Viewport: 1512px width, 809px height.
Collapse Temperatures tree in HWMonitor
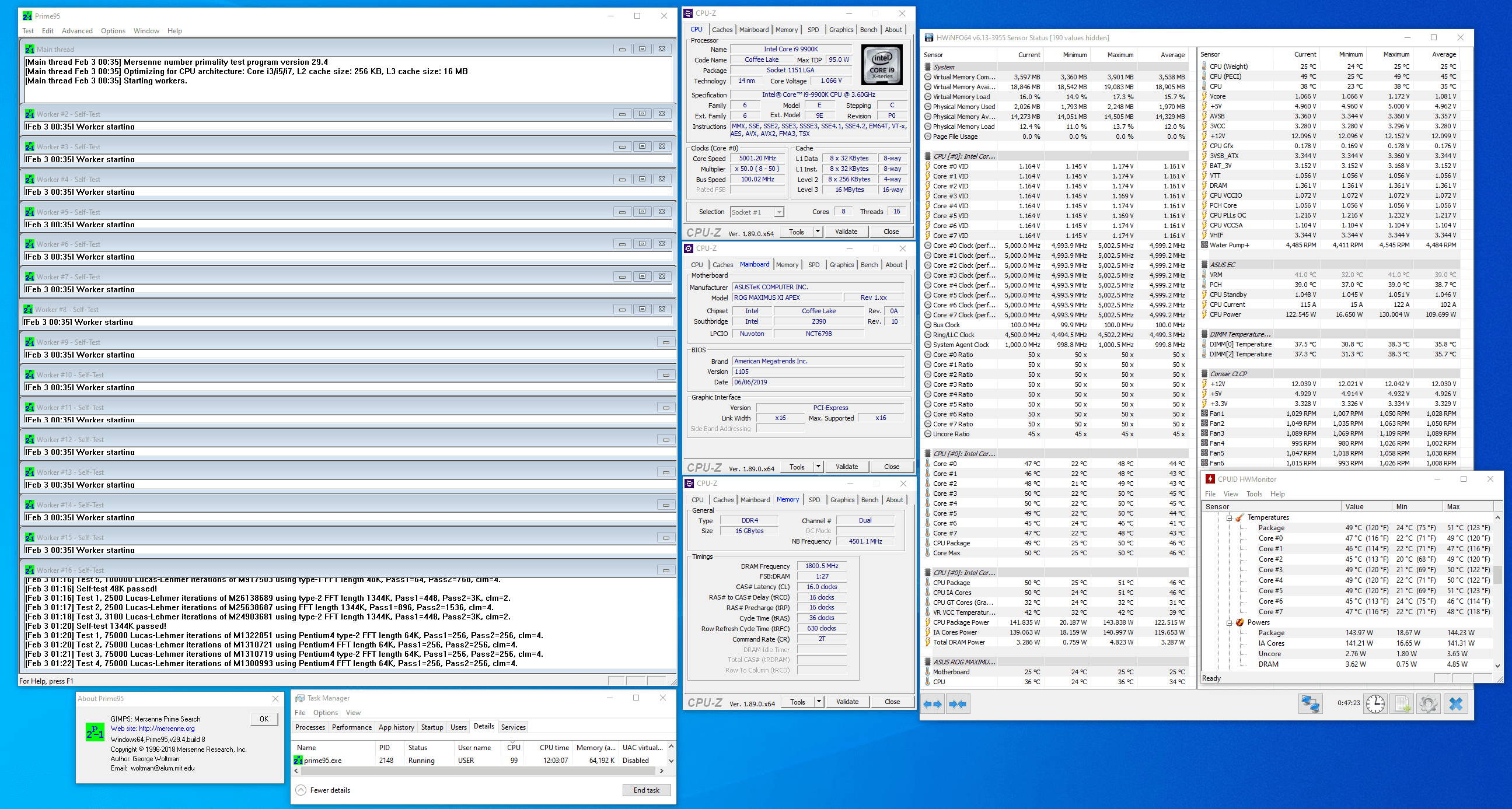pos(1229,517)
